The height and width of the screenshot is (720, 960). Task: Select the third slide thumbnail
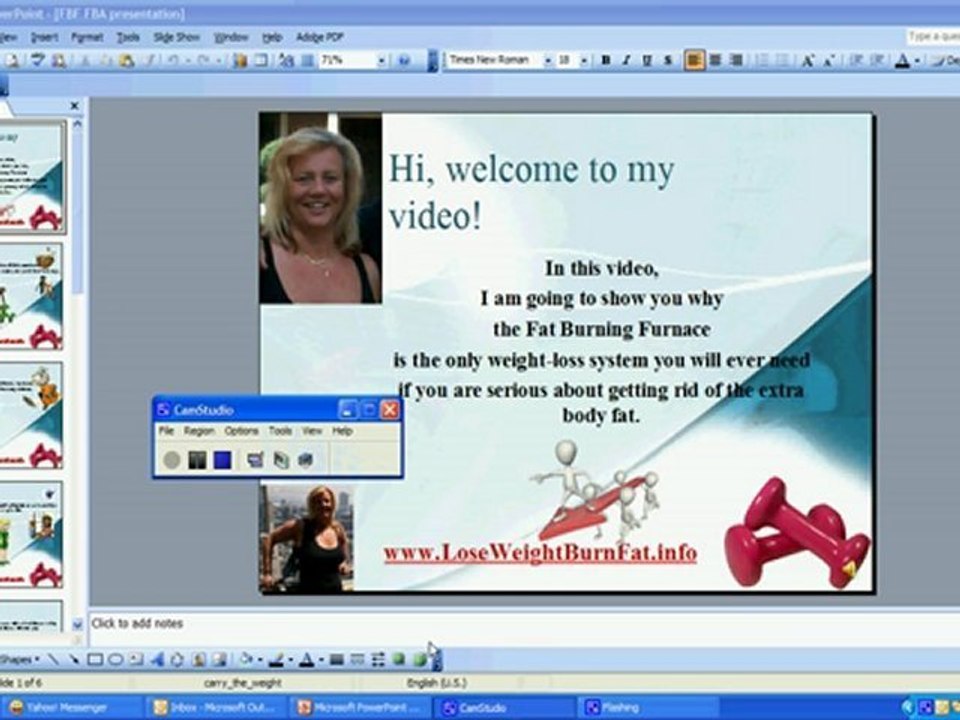tap(31, 415)
